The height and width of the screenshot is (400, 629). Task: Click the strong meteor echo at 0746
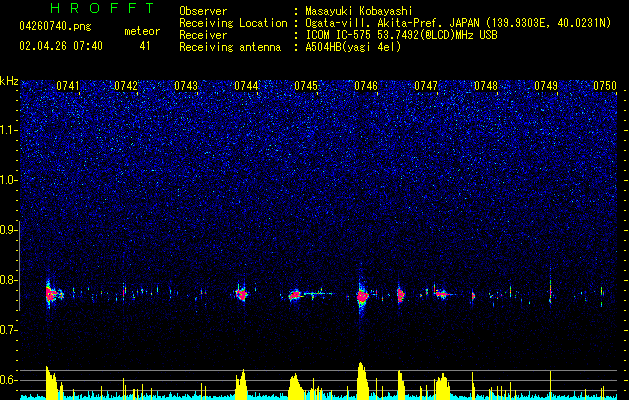coord(362,296)
